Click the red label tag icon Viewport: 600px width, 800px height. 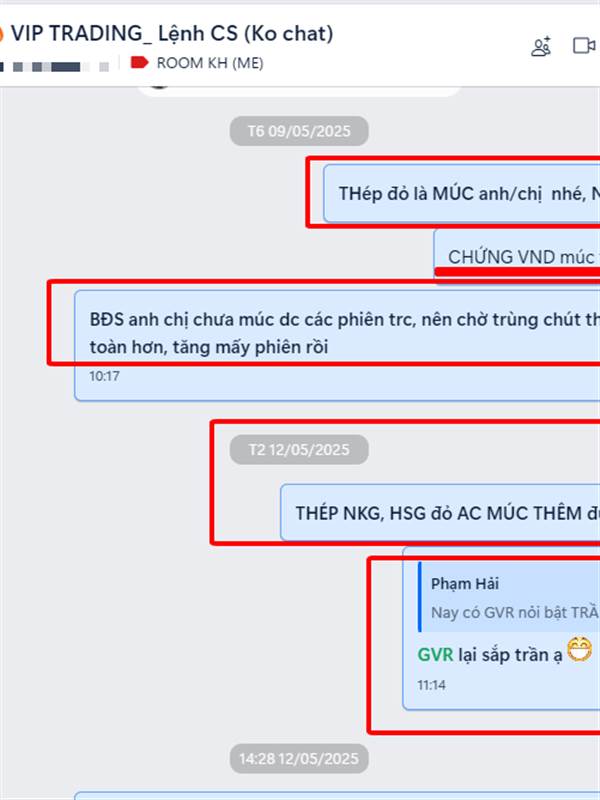coord(139,62)
